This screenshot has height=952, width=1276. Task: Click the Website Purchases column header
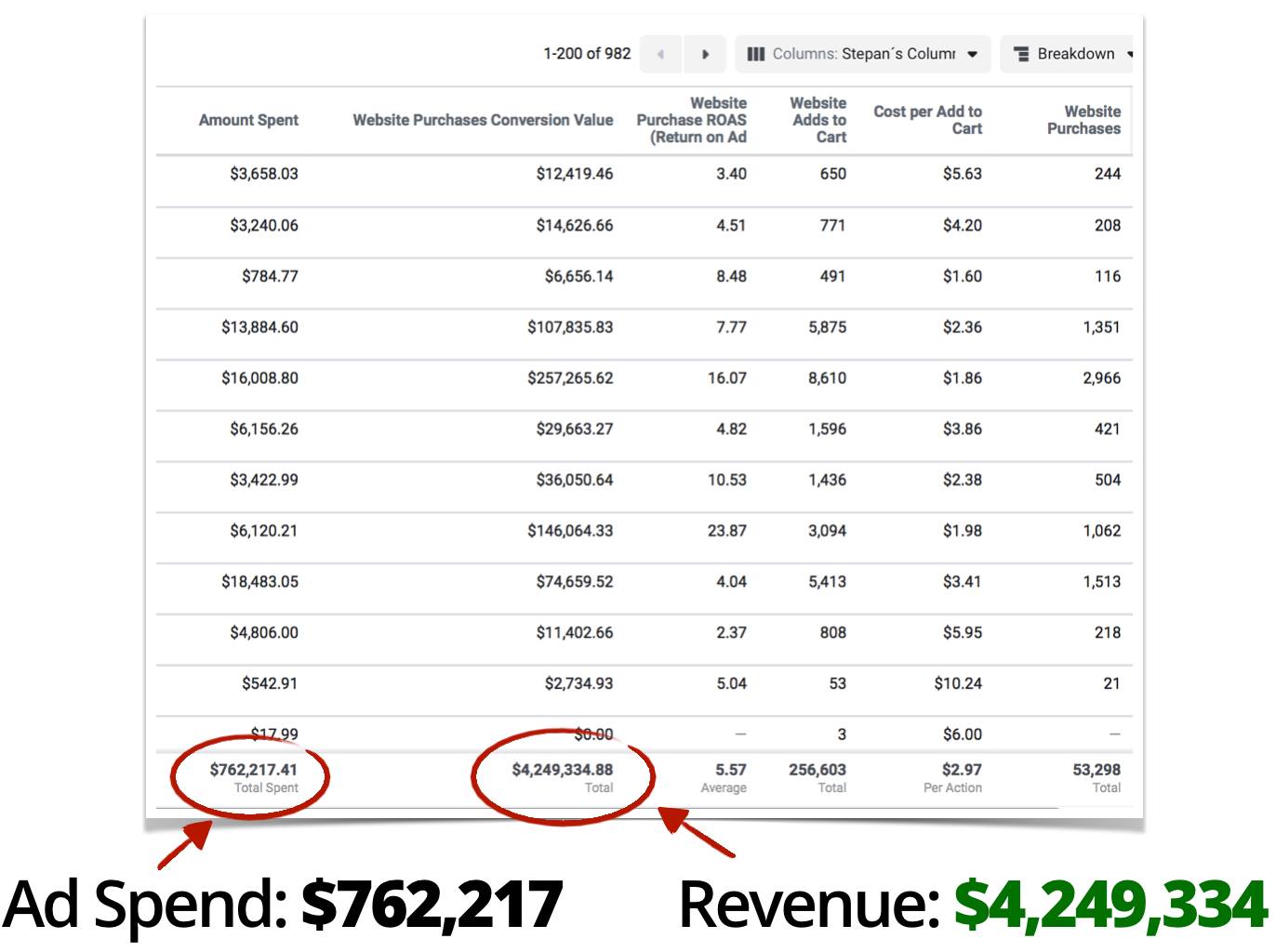pos(1083,120)
